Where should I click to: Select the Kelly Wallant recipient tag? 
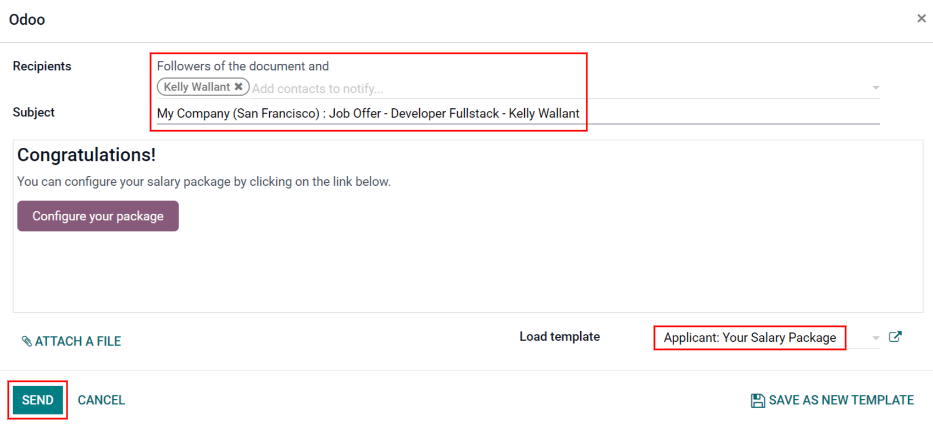click(x=196, y=87)
